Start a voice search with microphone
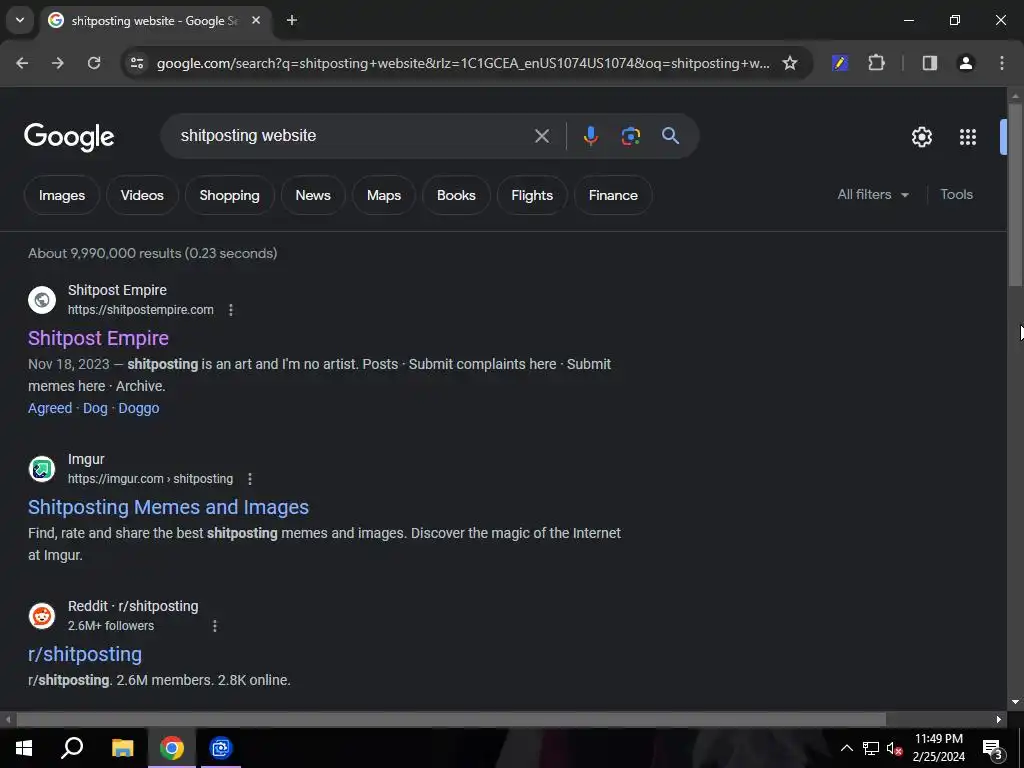Image resolution: width=1024 pixels, height=768 pixels. [x=590, y=136]
